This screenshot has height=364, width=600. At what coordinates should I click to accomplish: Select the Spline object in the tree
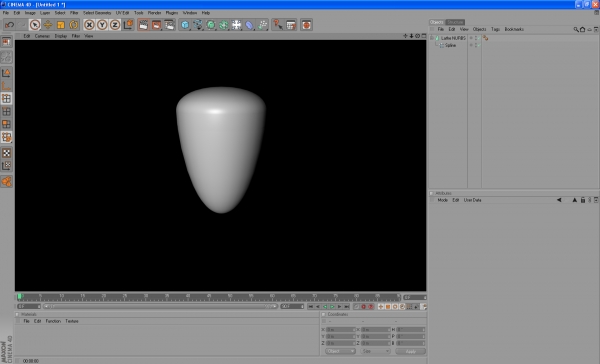click(450, 45)
